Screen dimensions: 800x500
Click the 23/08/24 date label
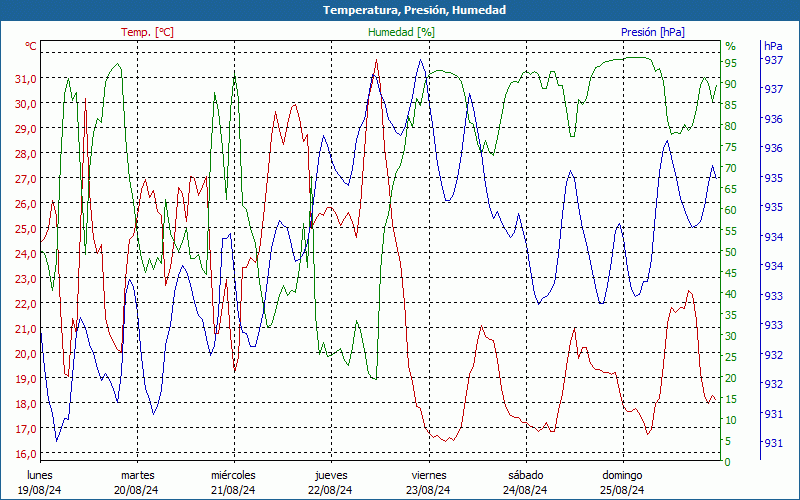(x=428, y=490)
